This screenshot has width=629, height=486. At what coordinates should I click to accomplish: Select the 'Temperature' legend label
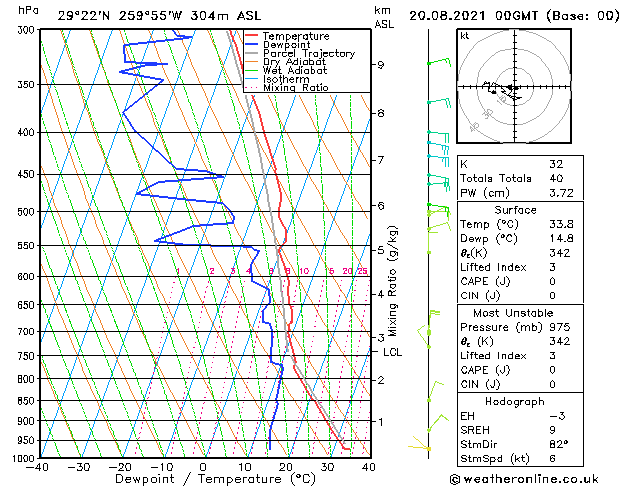tap(296, 36)
